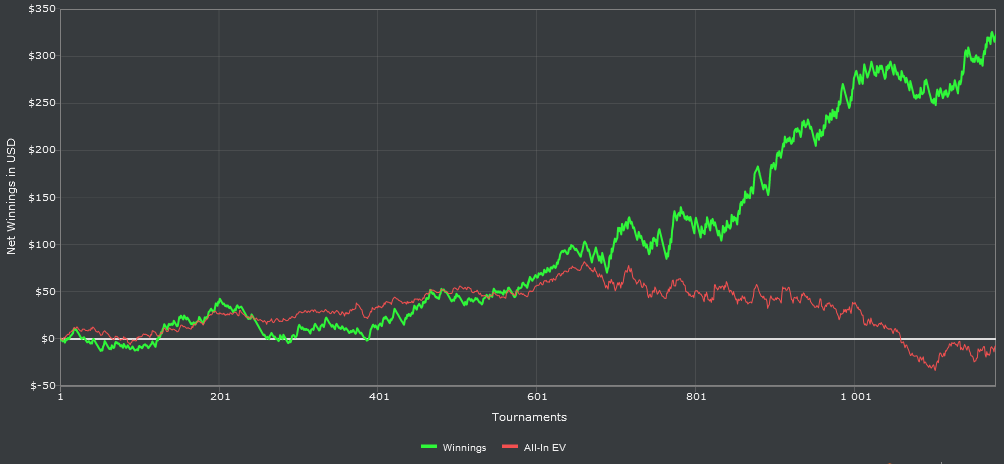Viewport: 1004px width, 464px height.
Task: Click the Net Winnings in USD axis title
Action: tap(11, 196)
